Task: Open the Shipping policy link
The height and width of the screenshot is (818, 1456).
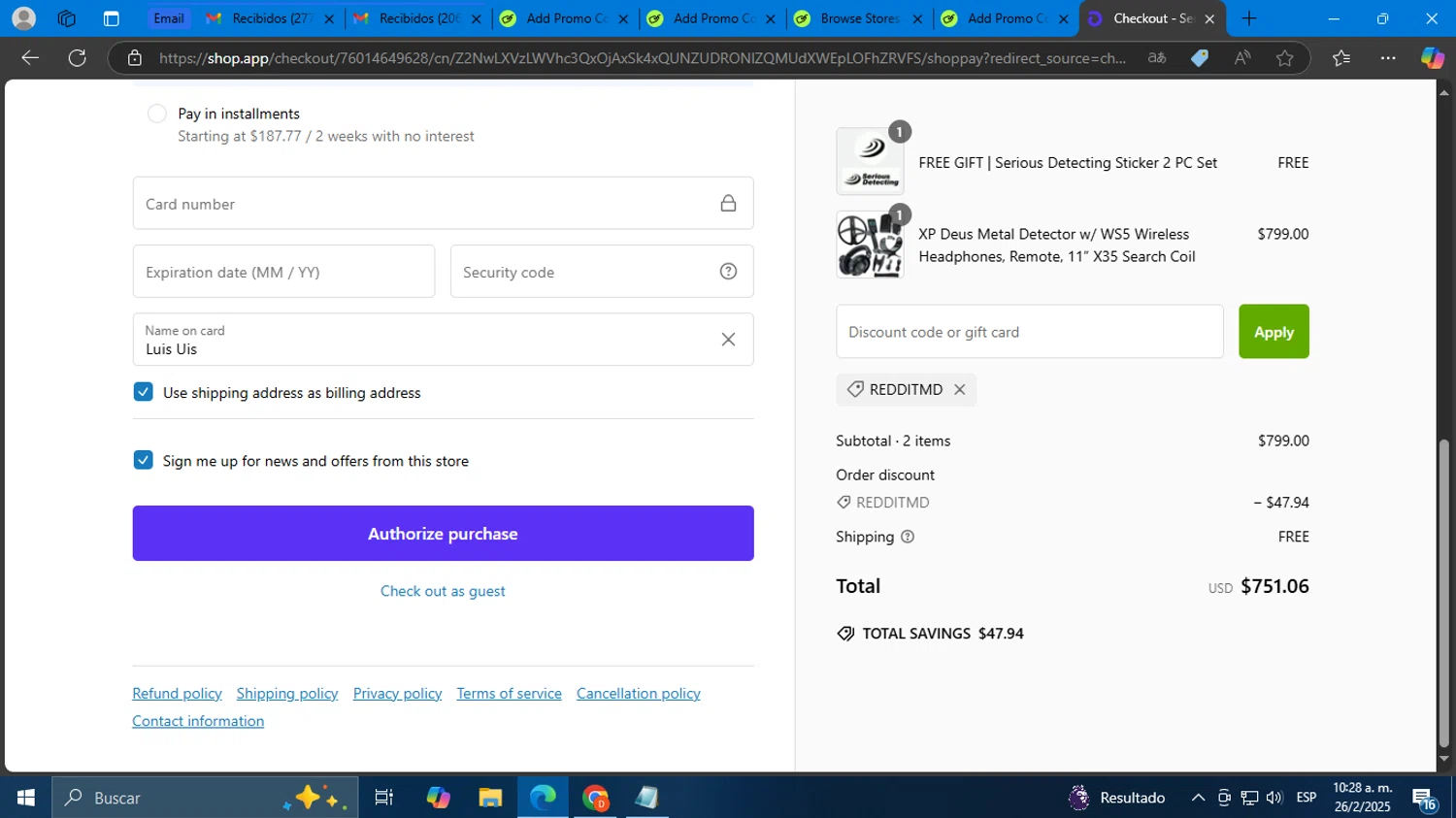Action: (287, 694)
